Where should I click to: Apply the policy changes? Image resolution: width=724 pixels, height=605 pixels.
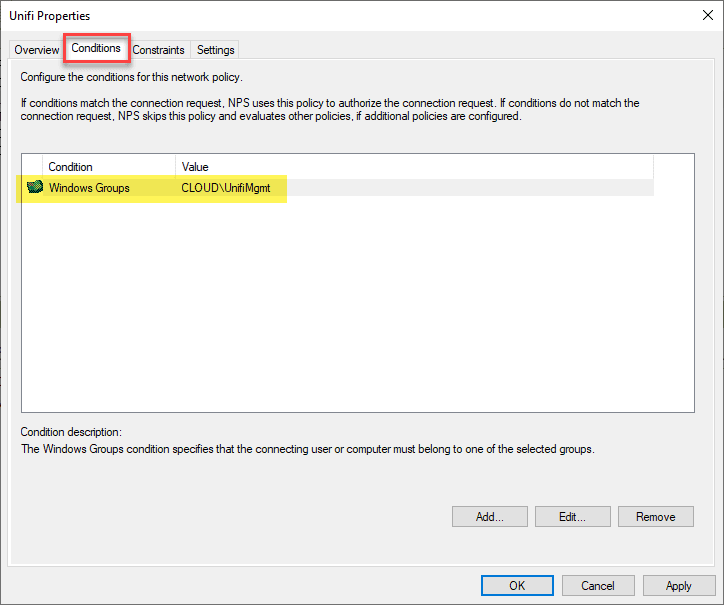click(679, 585)
